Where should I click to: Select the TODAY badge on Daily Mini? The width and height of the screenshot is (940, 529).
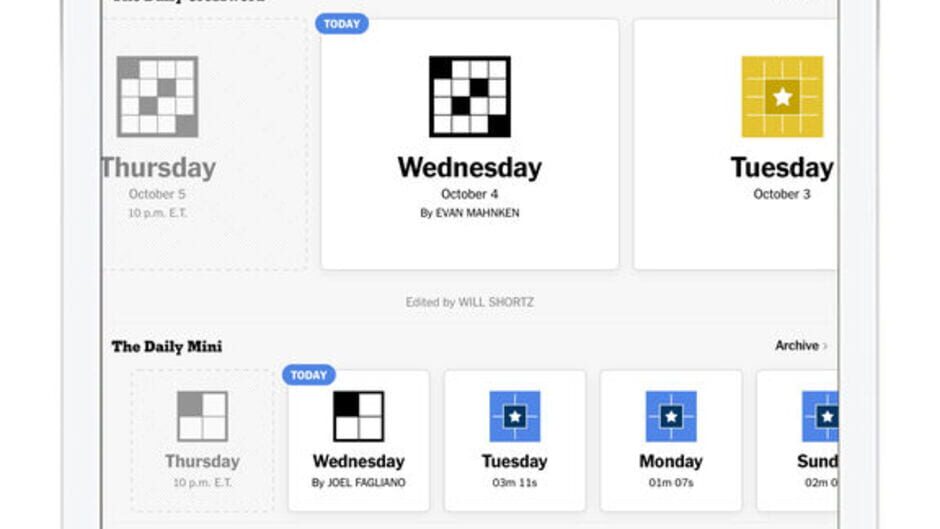[309, 375]
